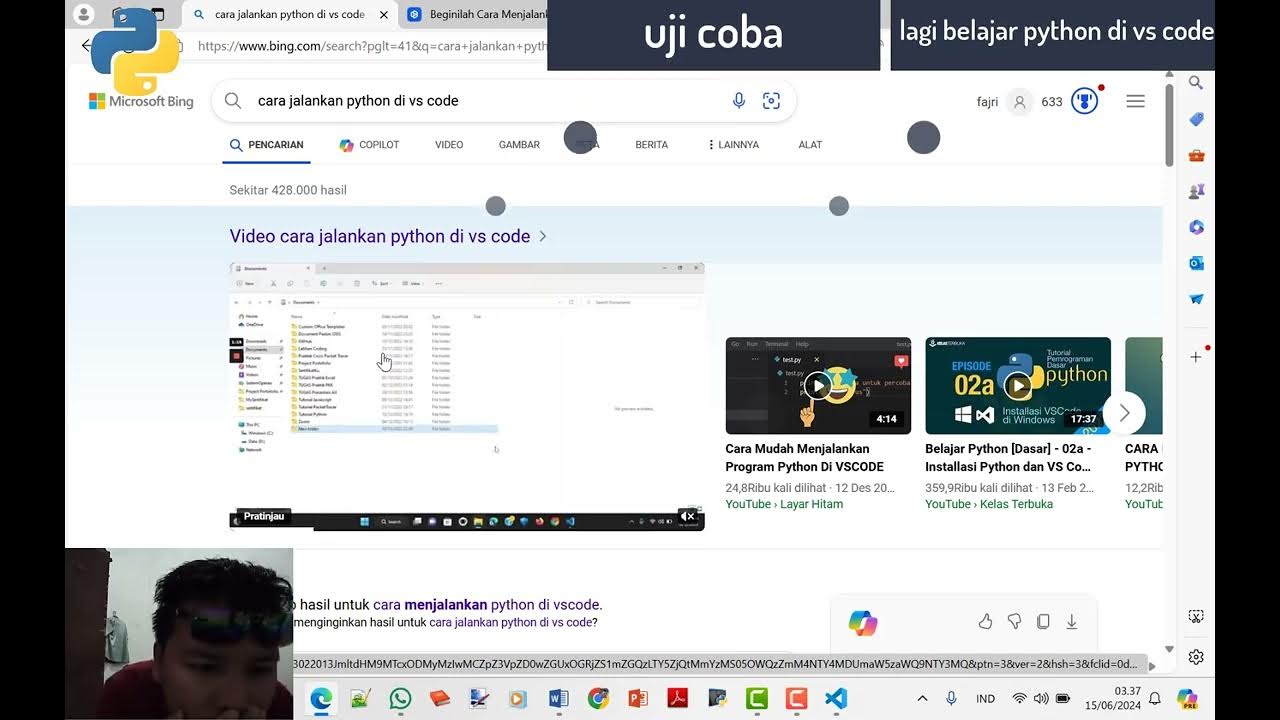
Task: Open Cara Mudah Menjalankan Program Python title
Action: click(x=805, y=458)
